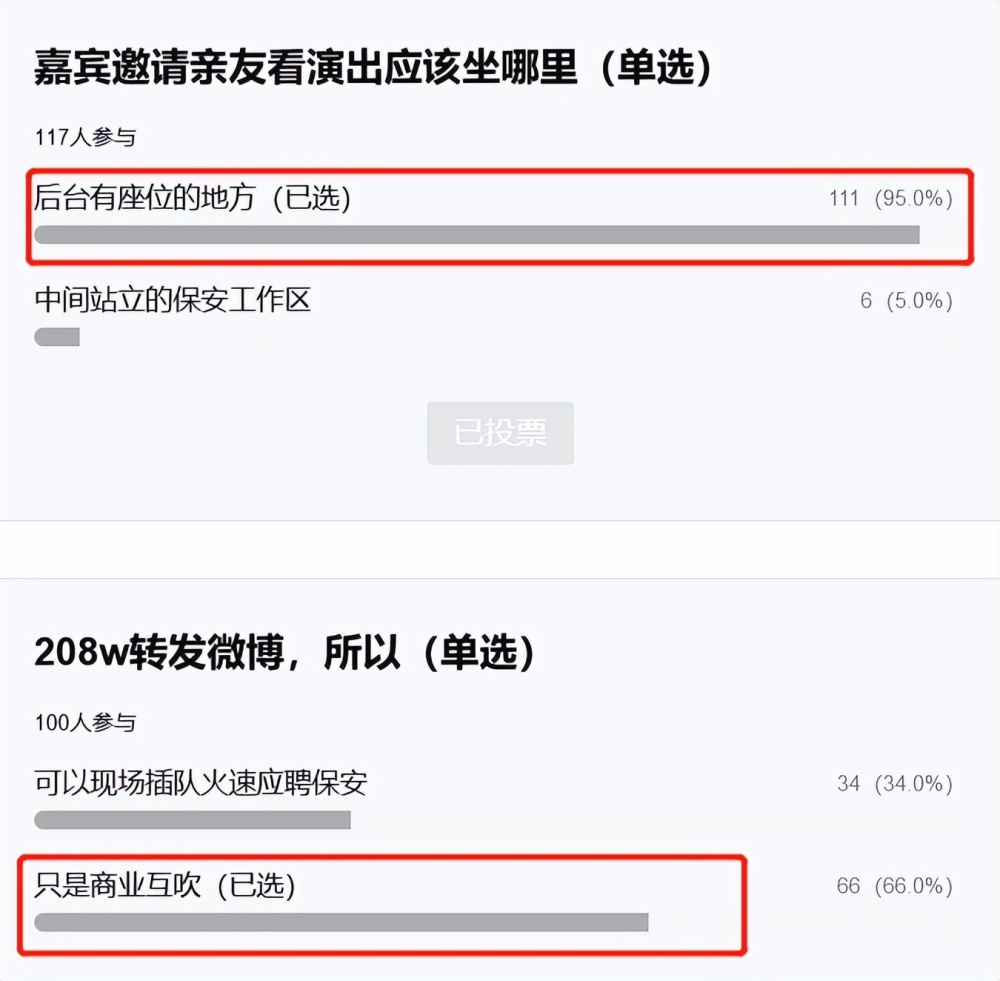
Task: Select option 中间站立的保安工作区
Action: (173, 300)
